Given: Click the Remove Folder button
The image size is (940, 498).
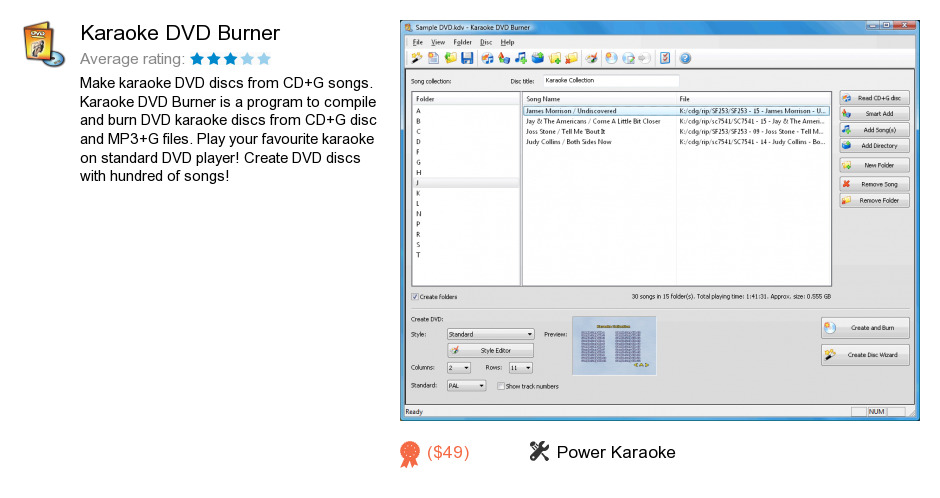Looking at the screenshot, I should [874, 201].
